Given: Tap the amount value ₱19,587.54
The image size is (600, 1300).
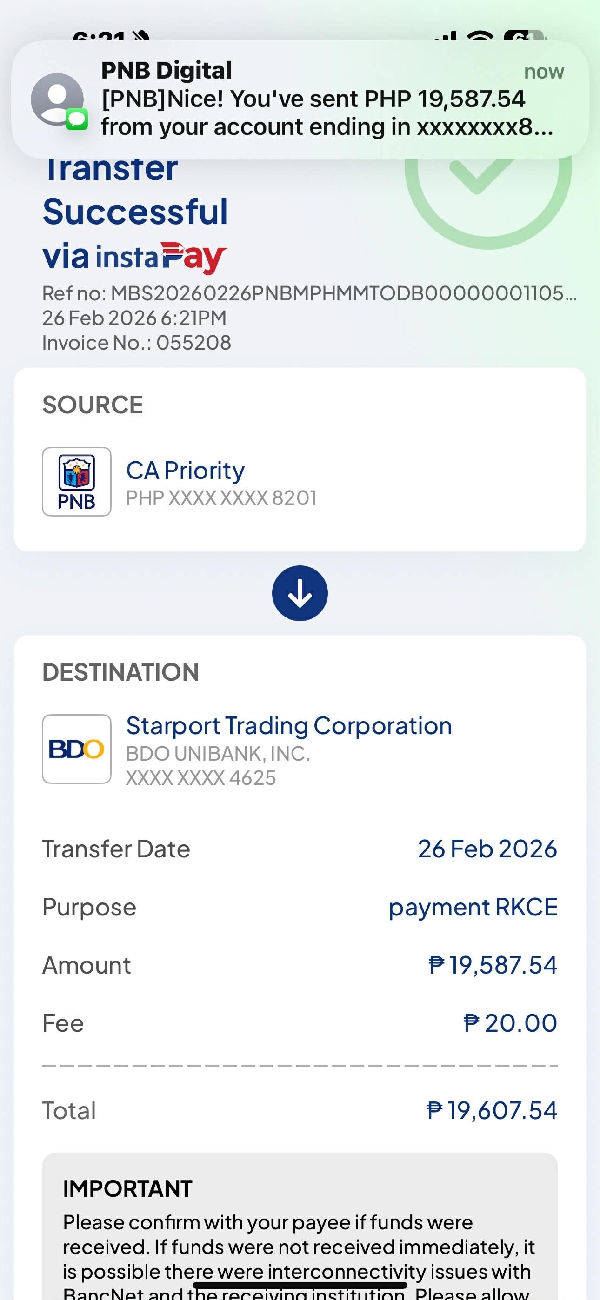Looking at the screenshot, I should click(x=492, y=965).
